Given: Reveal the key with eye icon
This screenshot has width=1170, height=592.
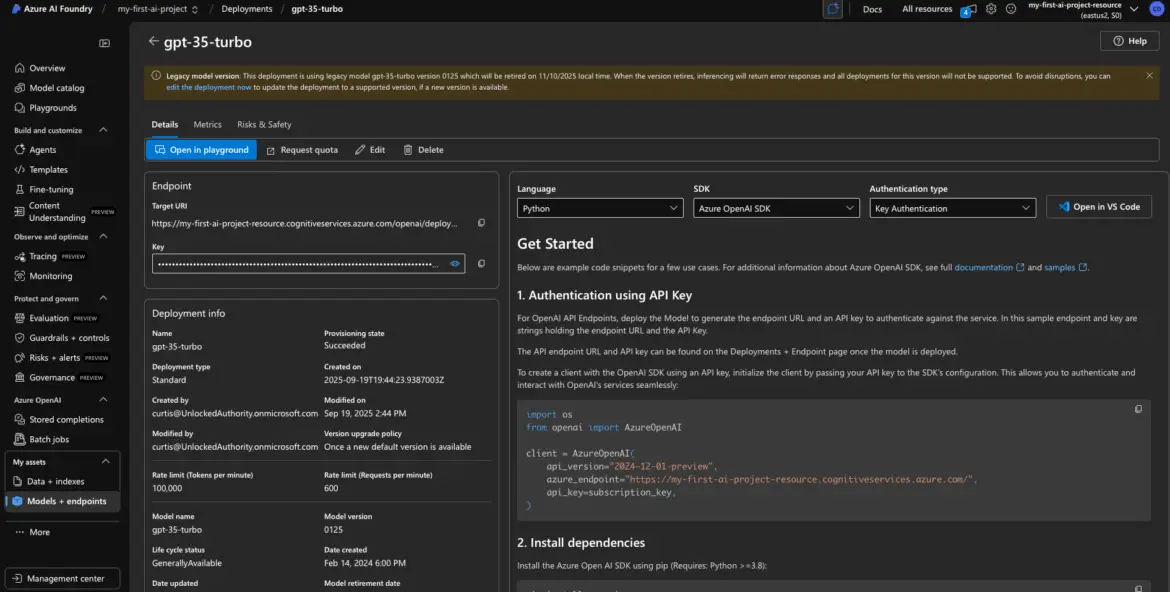Looking at the screenshot, I should pyautogui.click(x=454, y=264).
